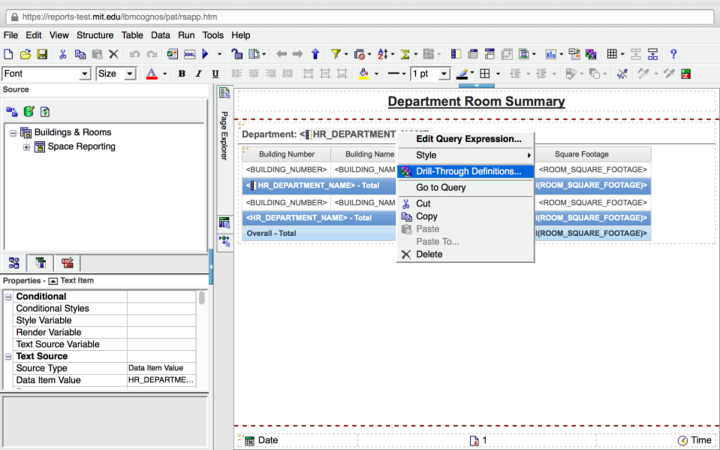Screen dimensions: 720x450
Task: Click Edit Query Expression option
Action: (x=468, y=139)
